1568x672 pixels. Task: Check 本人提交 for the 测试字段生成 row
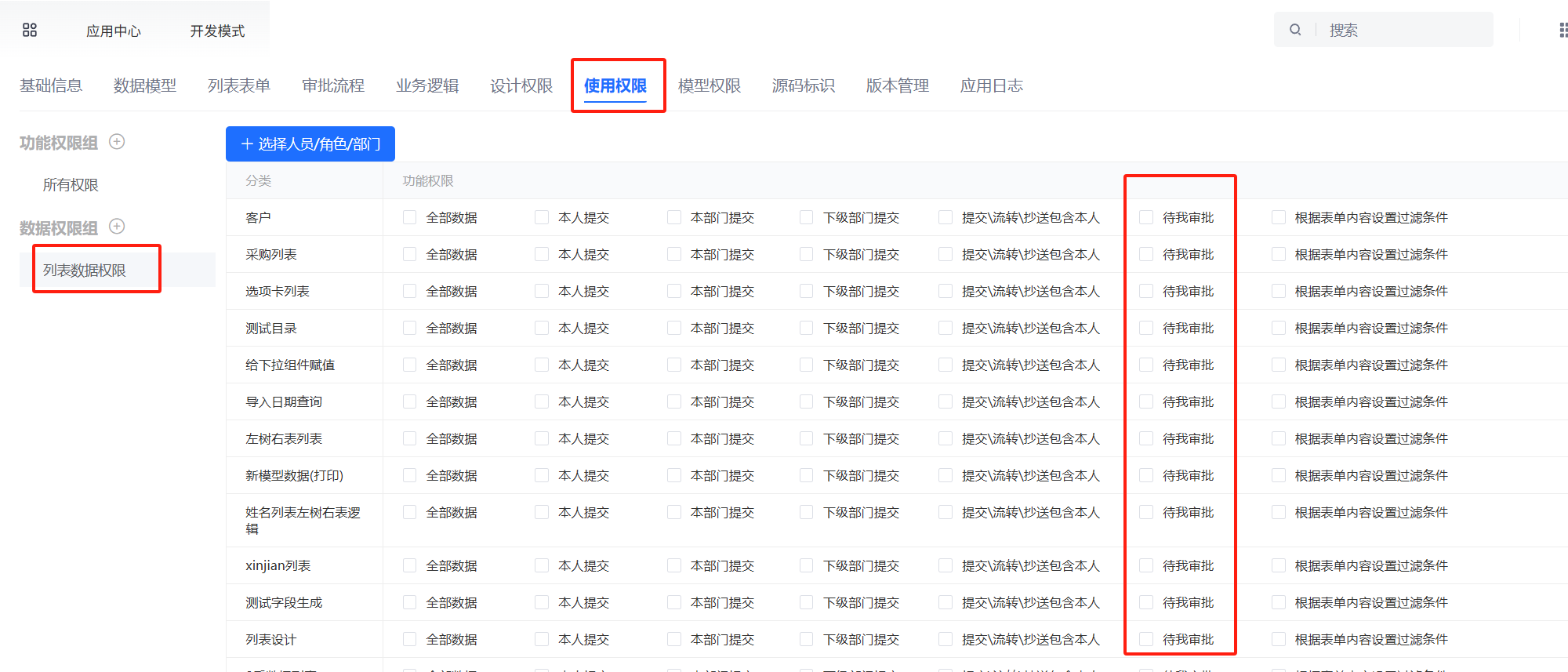(542, 602)
